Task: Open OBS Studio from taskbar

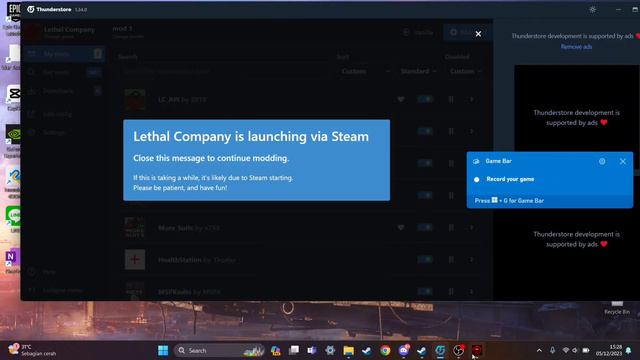Action: (x=458, y=350)
